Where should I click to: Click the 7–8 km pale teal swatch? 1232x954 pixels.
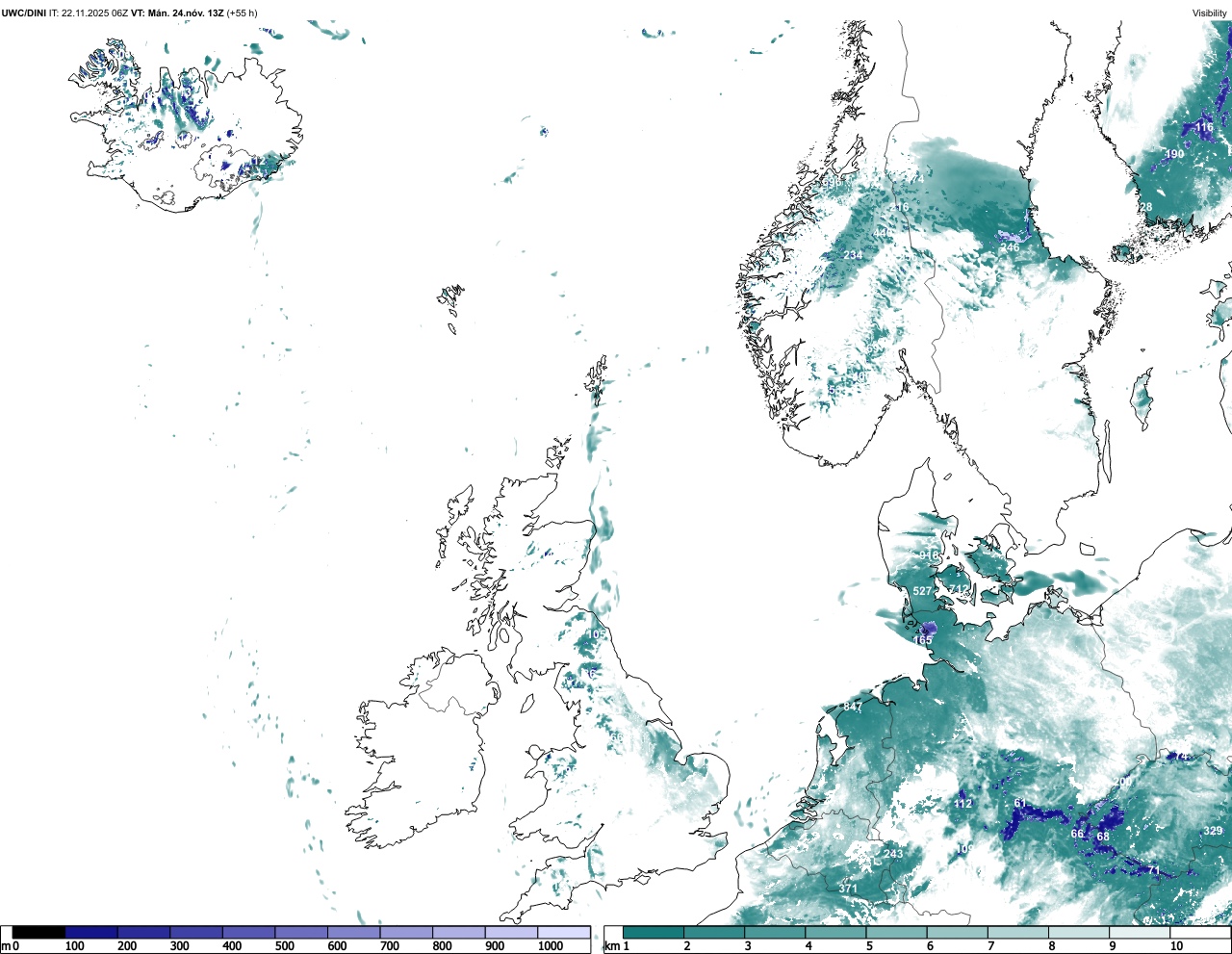click(1017, 932)
